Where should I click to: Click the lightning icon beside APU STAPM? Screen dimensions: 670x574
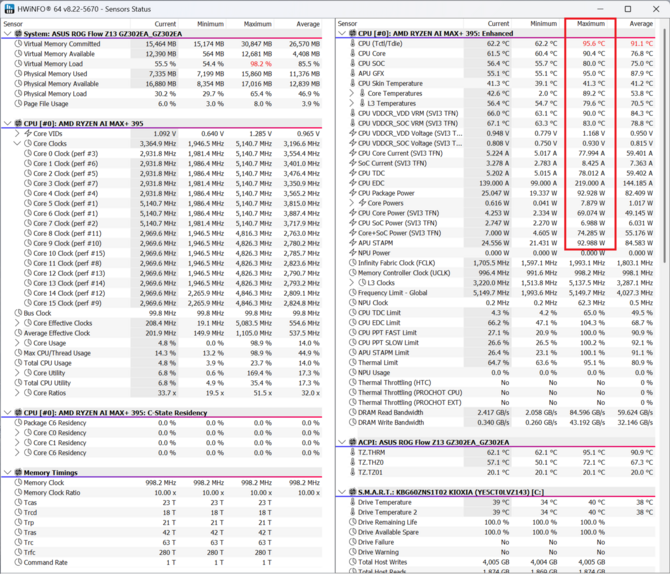point(353,243)
